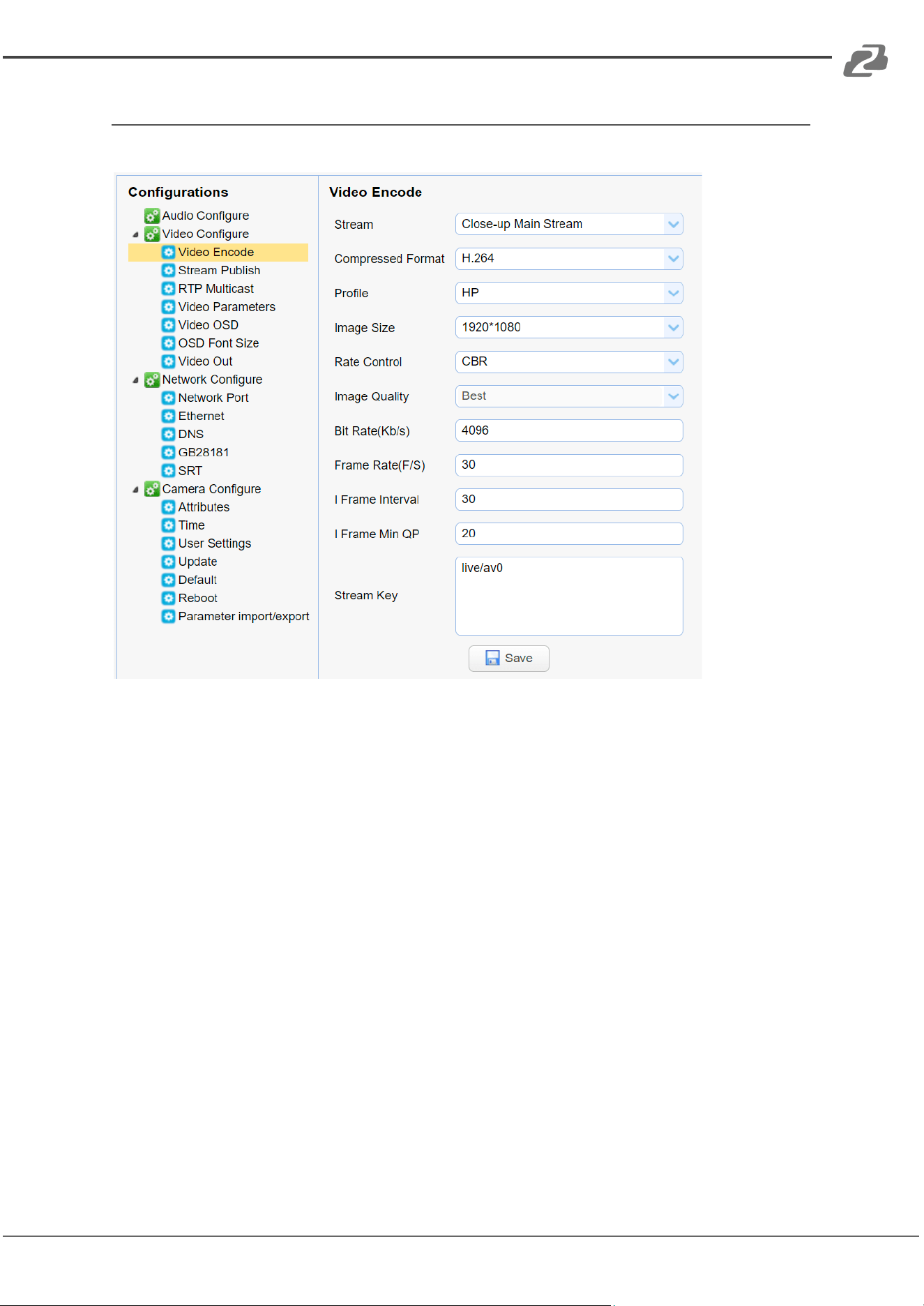
Task: Go to the Reboot page
Action: coord(197,598)
